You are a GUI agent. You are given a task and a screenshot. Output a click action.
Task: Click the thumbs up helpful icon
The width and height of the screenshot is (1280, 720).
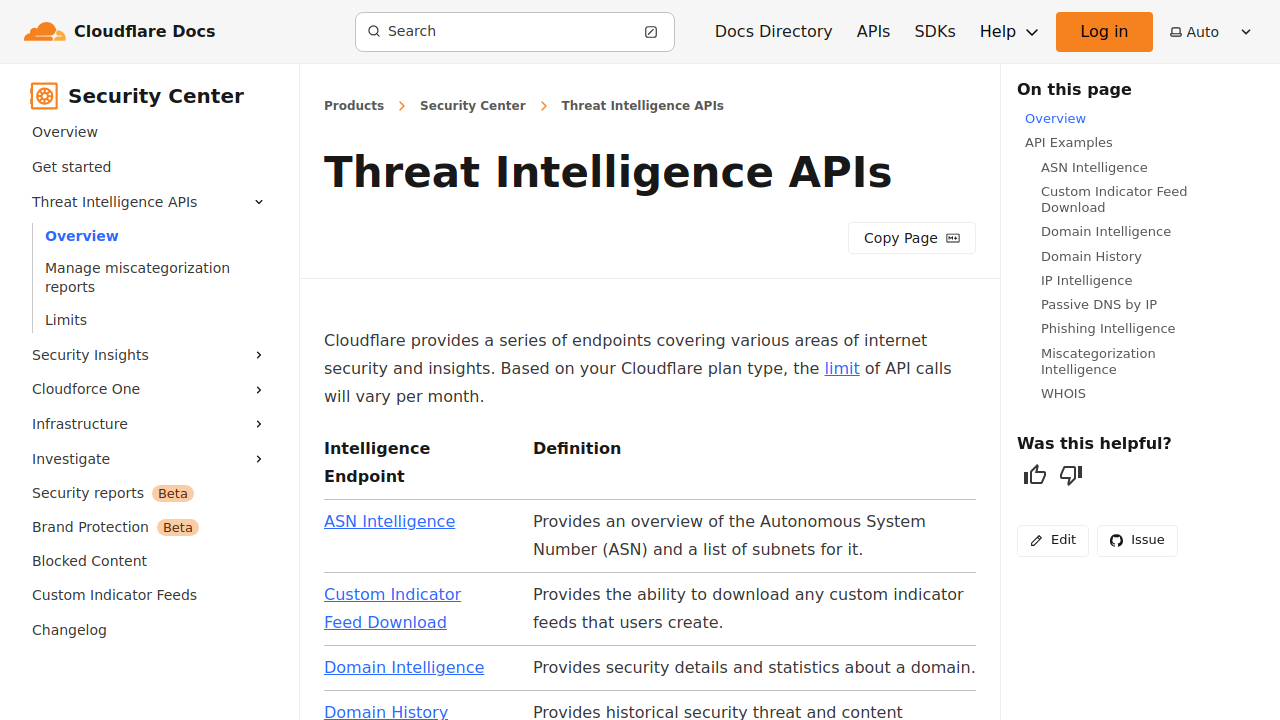[1035, 475]
